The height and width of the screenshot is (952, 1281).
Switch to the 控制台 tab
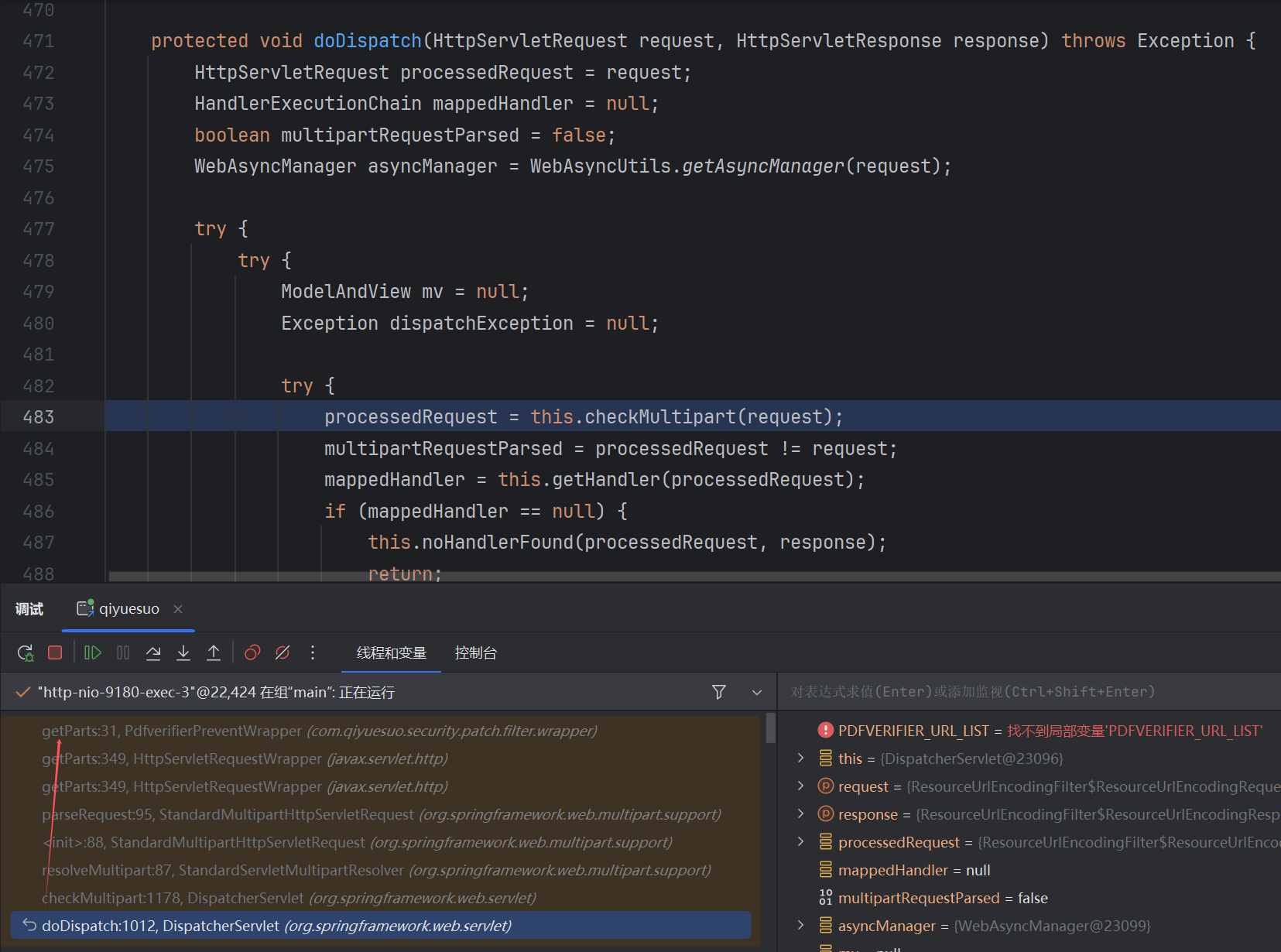point(475,653)
